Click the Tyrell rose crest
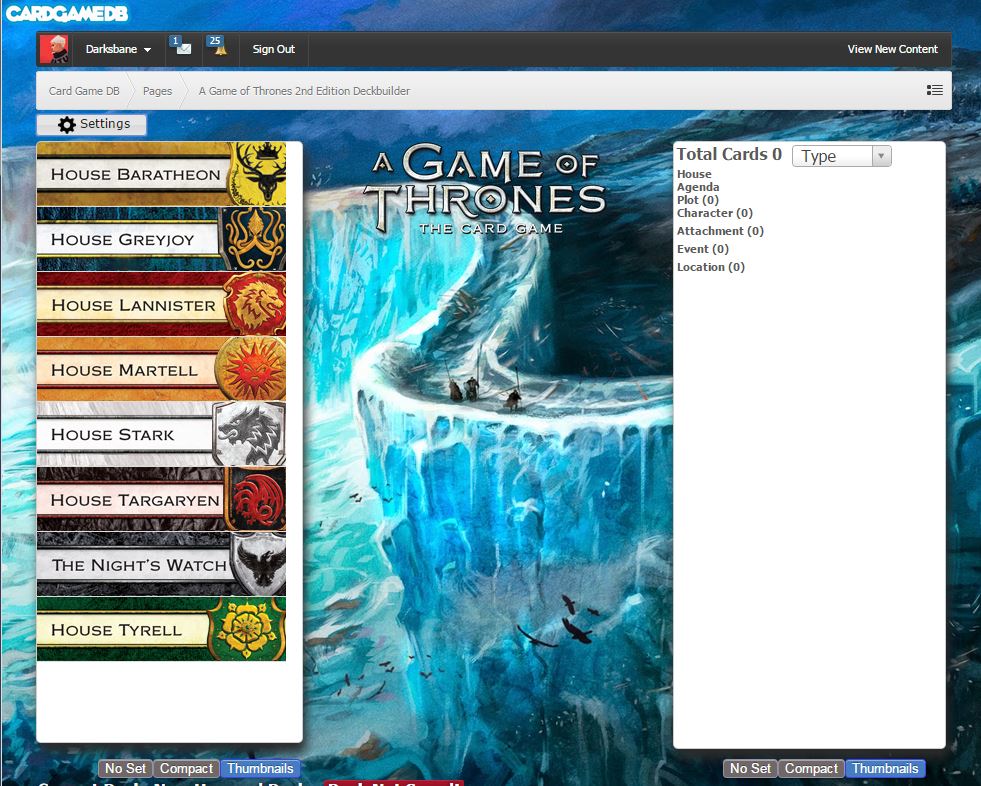This screenshot has height=786, width=981. click(x=247, y=629)
